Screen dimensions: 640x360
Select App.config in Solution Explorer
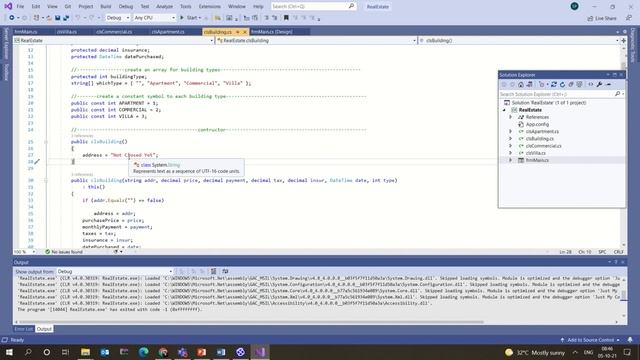[x=537, y=124]
